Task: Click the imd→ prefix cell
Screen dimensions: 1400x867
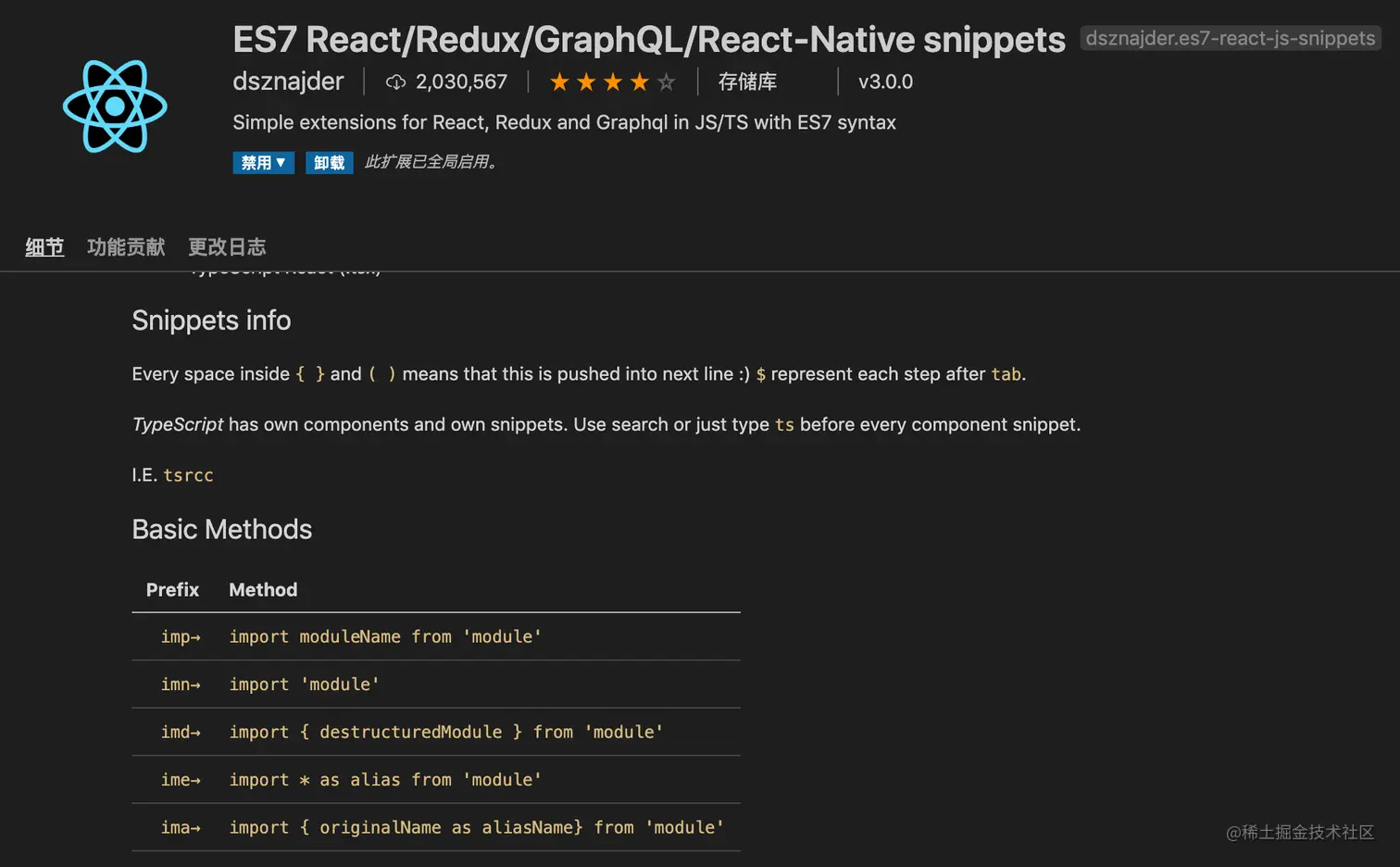Action: 181,733
